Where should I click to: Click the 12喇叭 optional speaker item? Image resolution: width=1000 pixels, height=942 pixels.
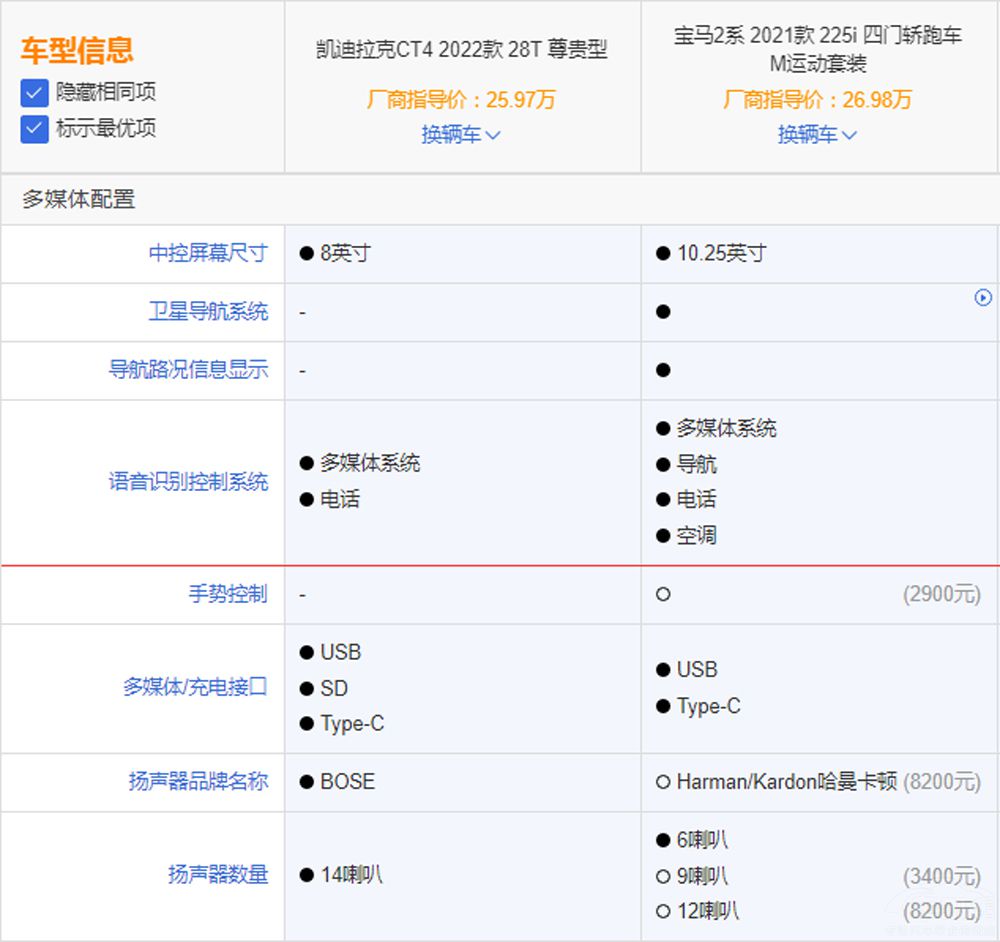coord(706,911)
